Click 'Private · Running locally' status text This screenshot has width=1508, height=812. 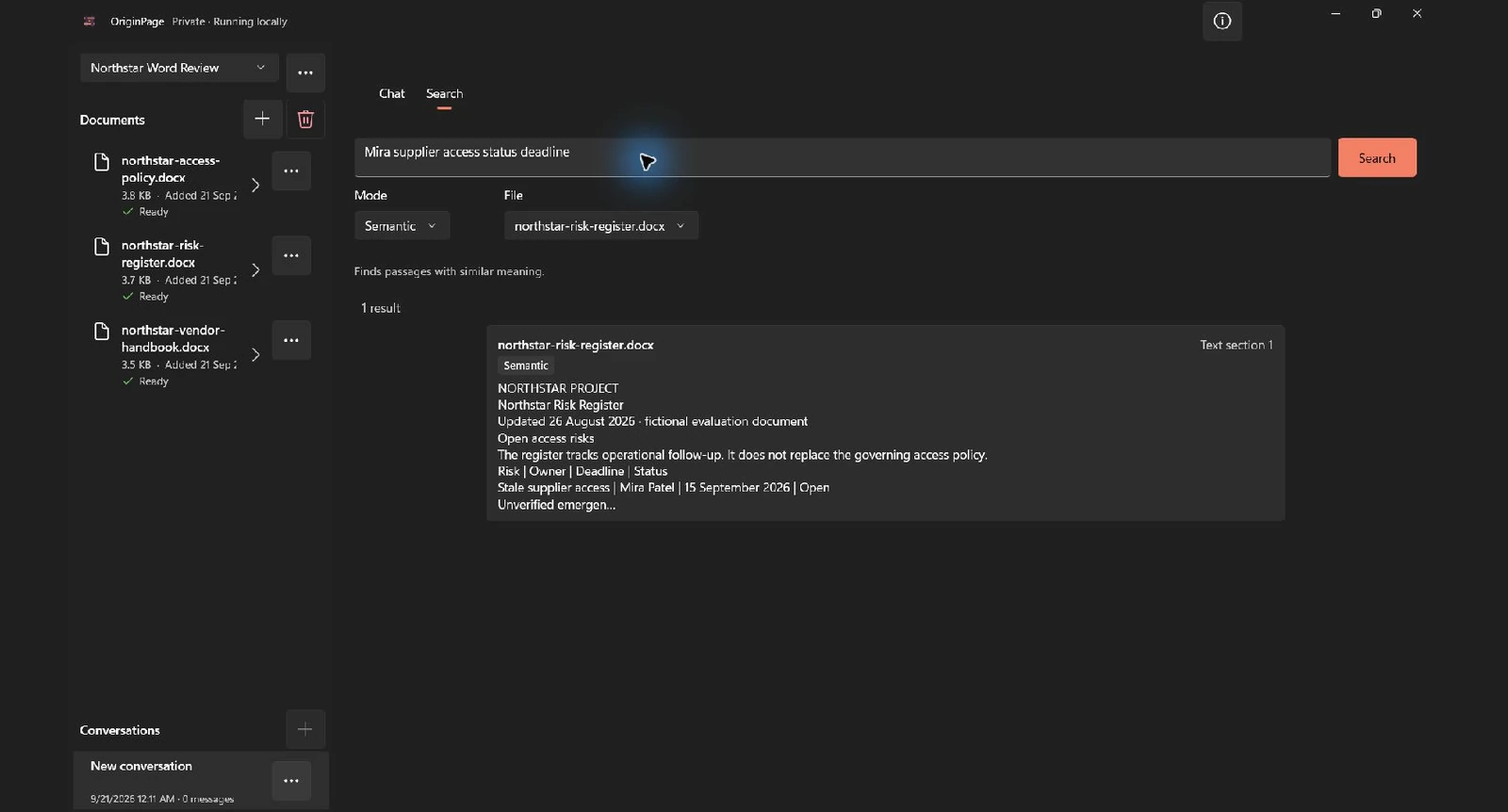click(230, 22)
